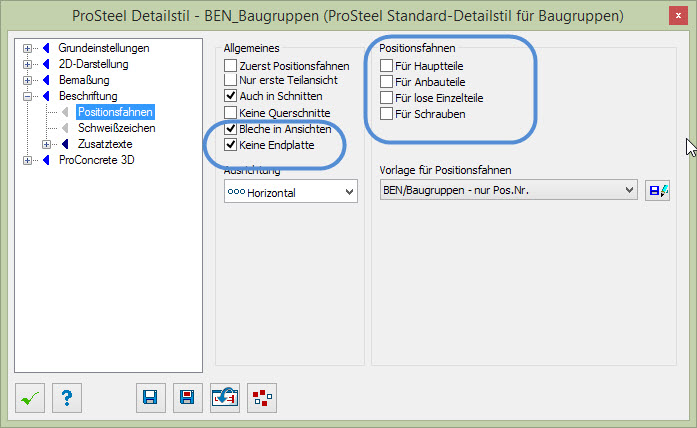Screen dimensions: 697x428
Task: Expand the ProConcrete 3D tree node
Action: tap(28, 160)
